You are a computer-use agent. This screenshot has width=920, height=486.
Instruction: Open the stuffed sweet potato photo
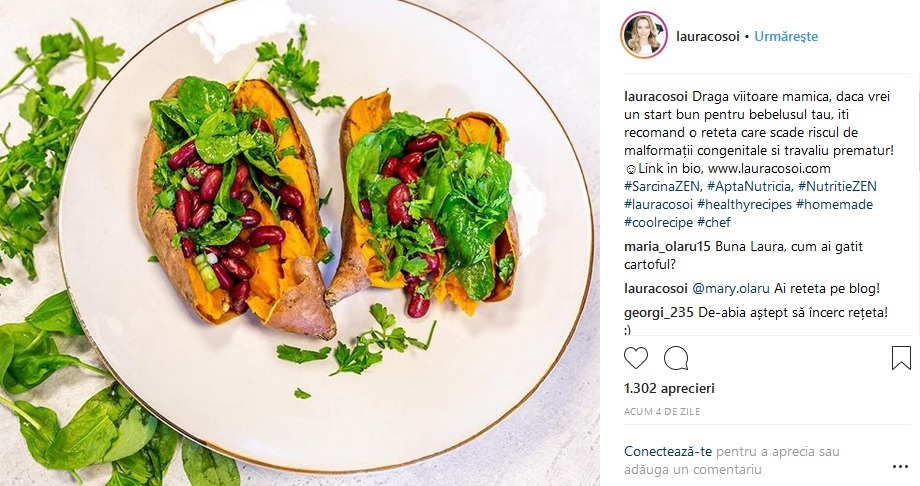300,243
